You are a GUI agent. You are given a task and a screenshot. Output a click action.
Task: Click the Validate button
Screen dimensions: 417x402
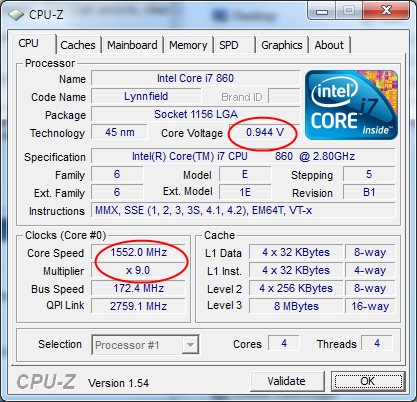(287, 381)
